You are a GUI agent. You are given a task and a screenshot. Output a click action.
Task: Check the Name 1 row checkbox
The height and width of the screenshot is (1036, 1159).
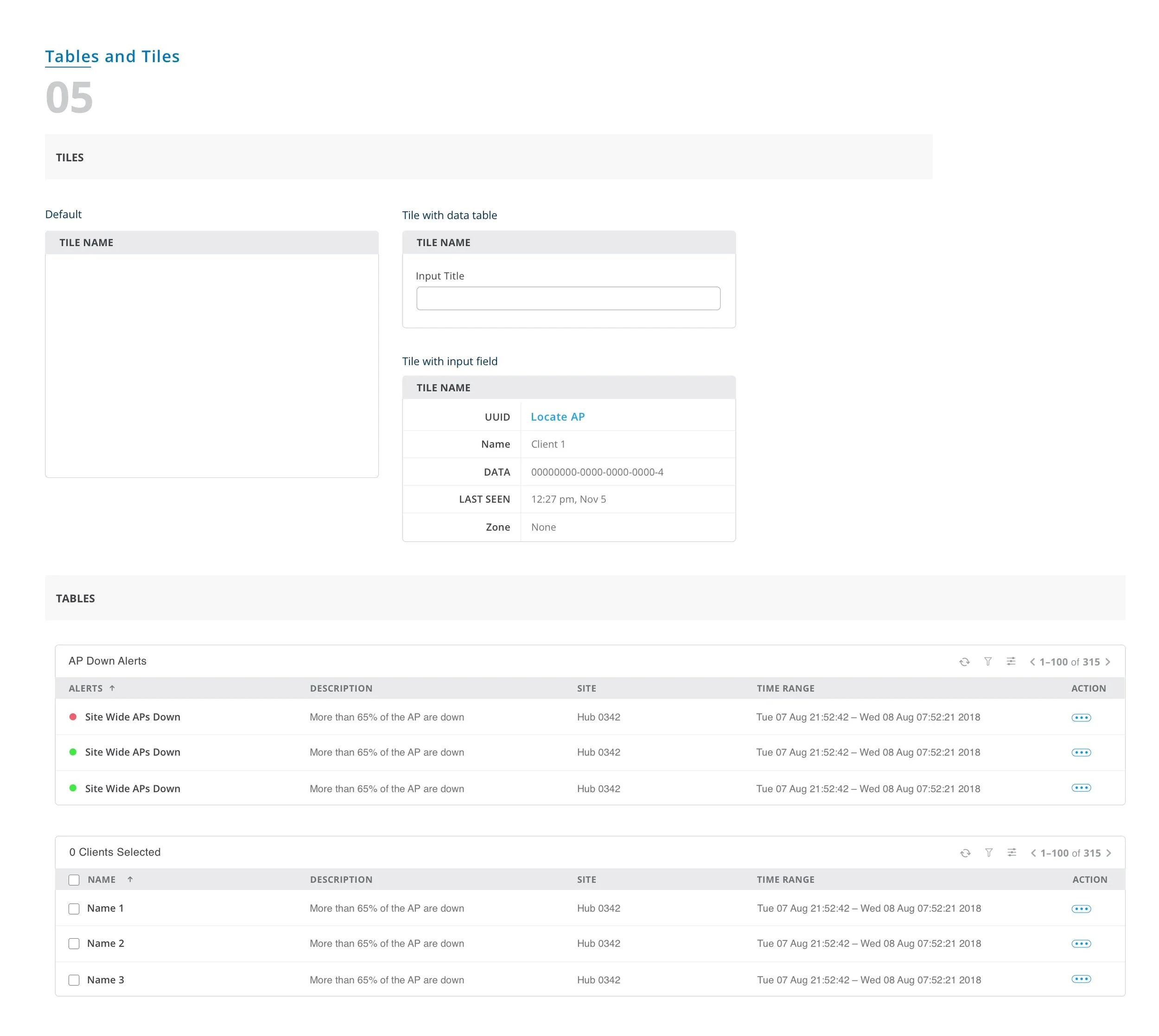pyautogui.click(x=74, y=909)
